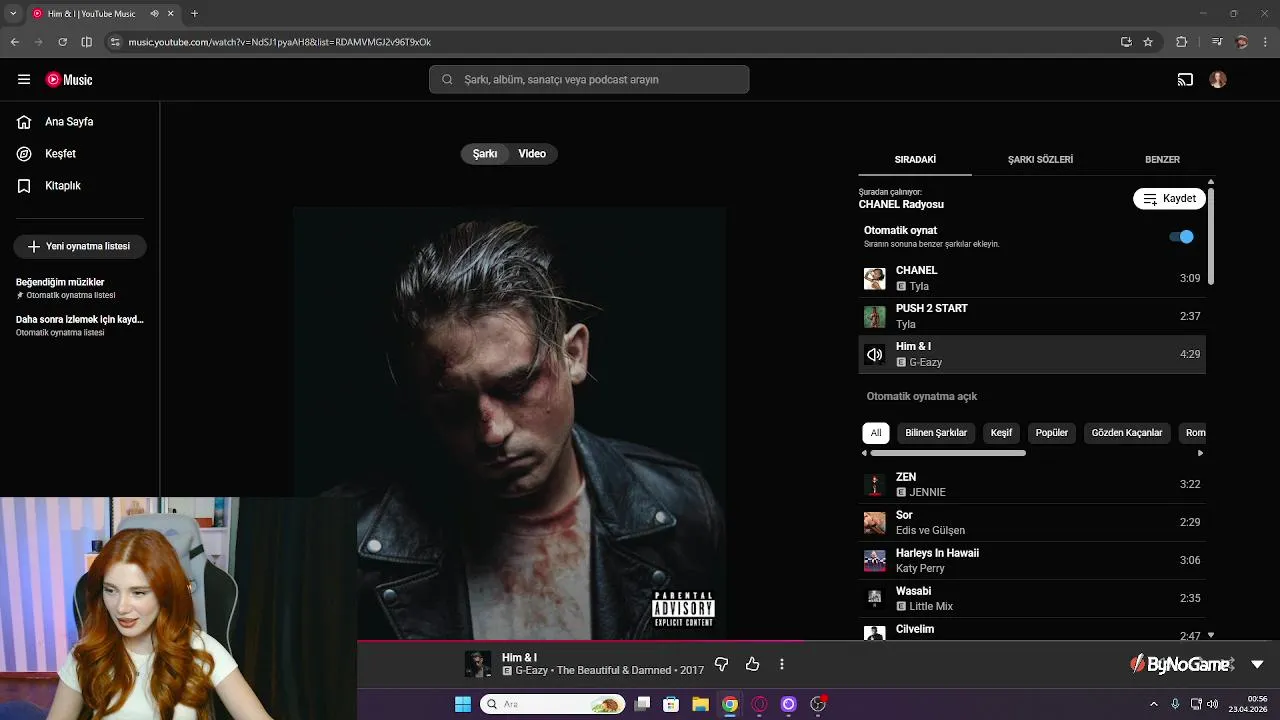
Task: Play Sor by Edis ve Gülşen
Action: tap(1032, 523)
